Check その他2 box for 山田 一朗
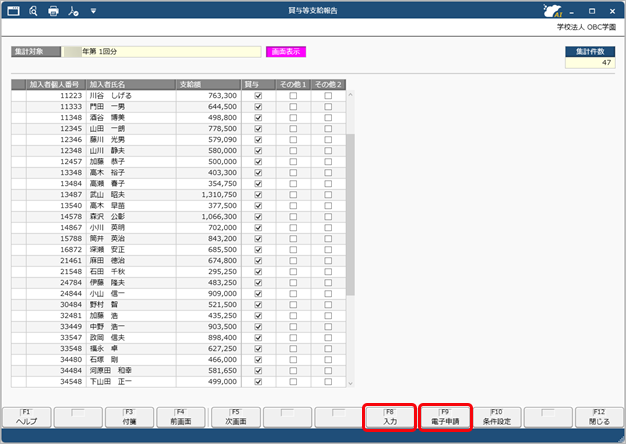Image resolution: width=626 pixels, height=444 pixels. point(328,128)
